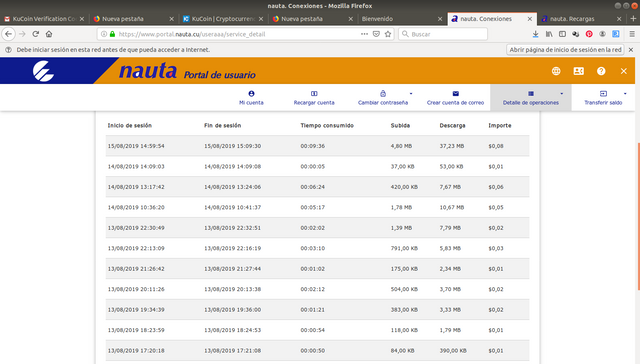Select duration 00:06:24 cell
Viewport: 640px width, 364px height.
click(x=313, y=187)
